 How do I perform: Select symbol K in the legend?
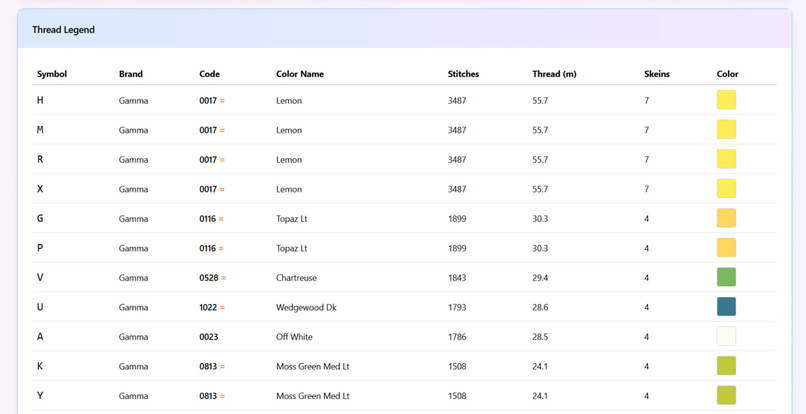[x=40, y=366]
